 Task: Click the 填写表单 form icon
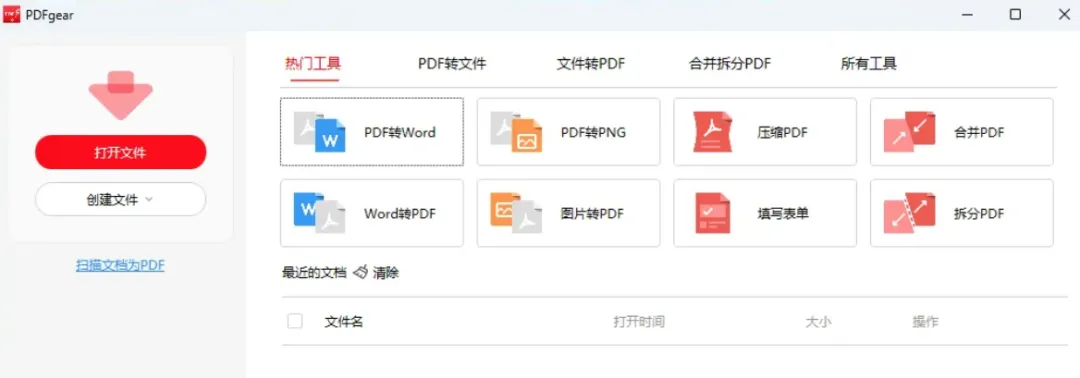point(712,213)
